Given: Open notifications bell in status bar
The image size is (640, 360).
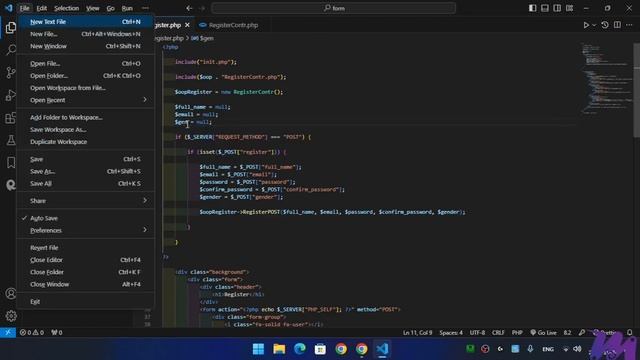Looking at the screenshot, I should (x=630, y=332).
